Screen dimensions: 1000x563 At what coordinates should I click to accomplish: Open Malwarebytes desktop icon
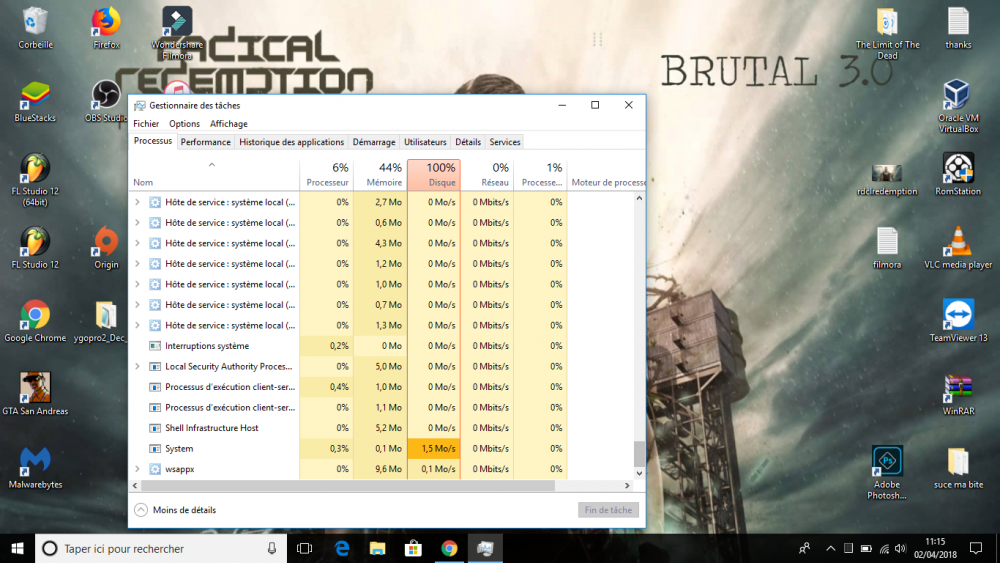tap(36, 461)
